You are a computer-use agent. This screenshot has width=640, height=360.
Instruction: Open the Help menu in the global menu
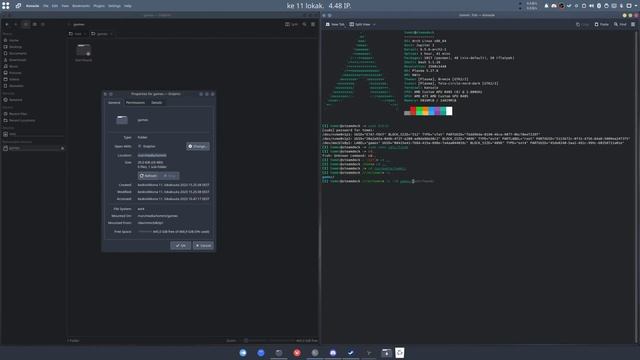[128, 6]
